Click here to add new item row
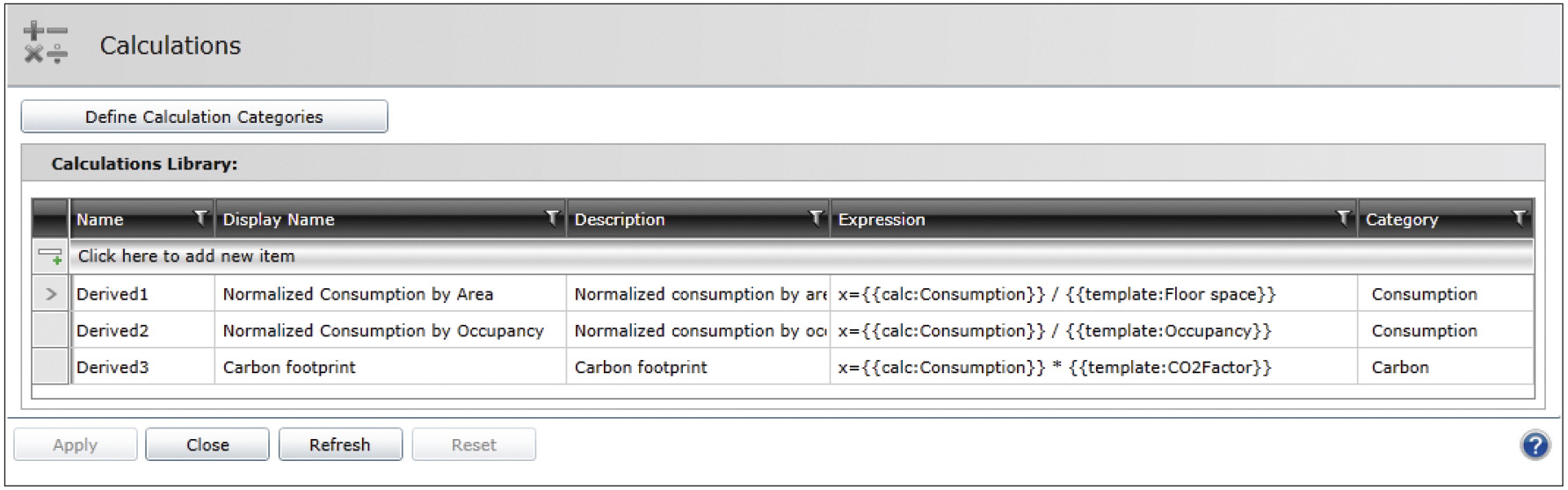The image size is (1568, 490). 802,256
